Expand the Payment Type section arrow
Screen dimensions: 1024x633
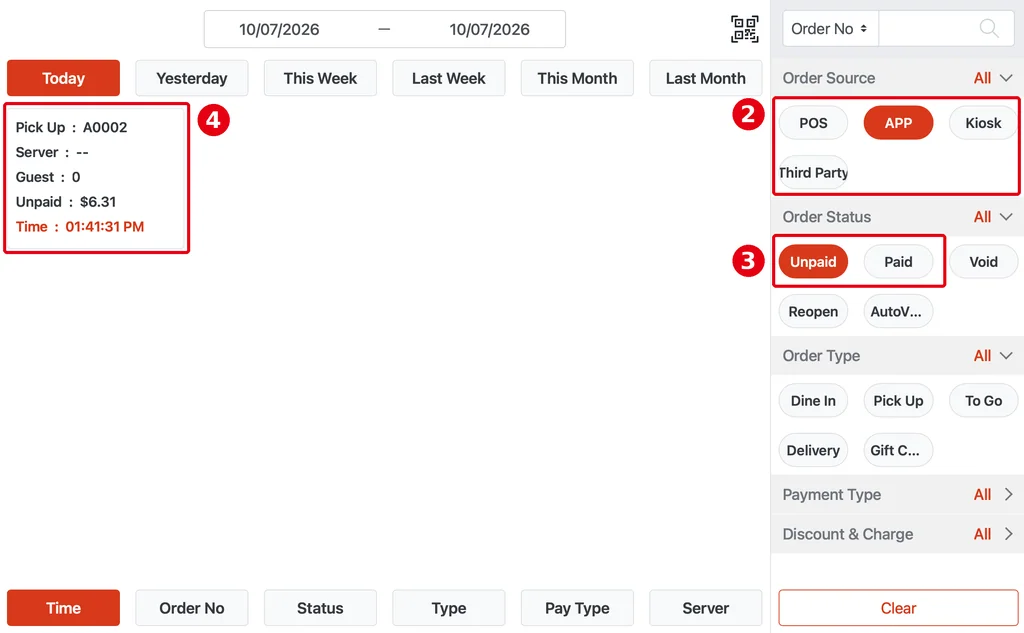coord(1008,495)
